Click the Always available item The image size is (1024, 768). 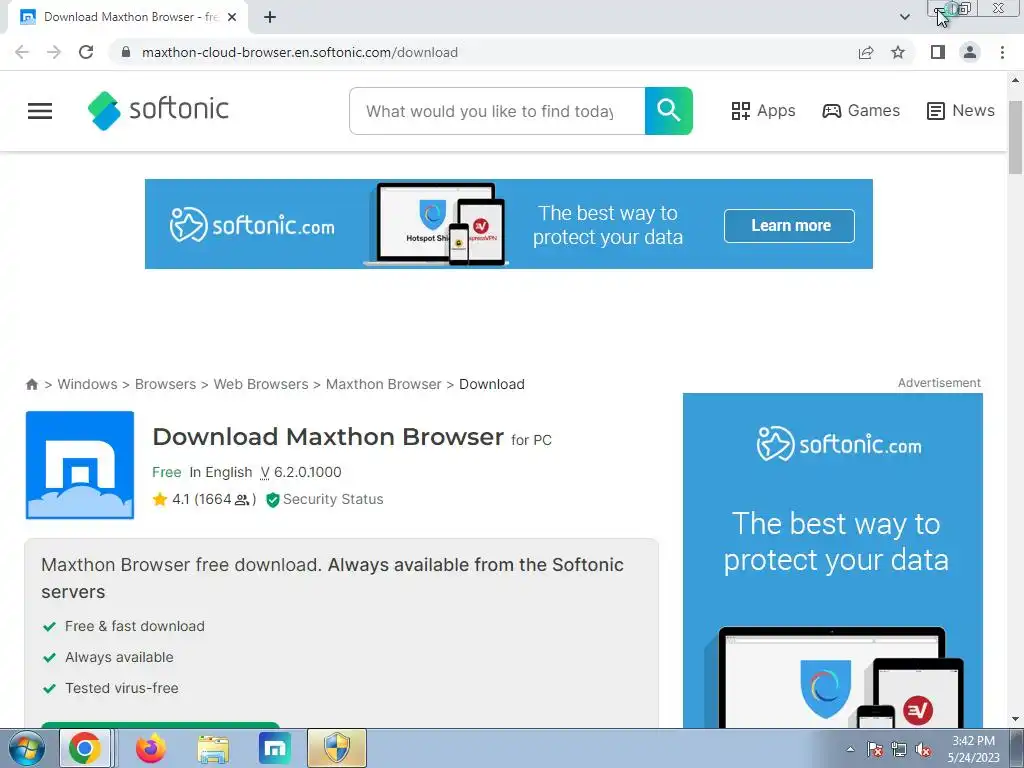119,658
